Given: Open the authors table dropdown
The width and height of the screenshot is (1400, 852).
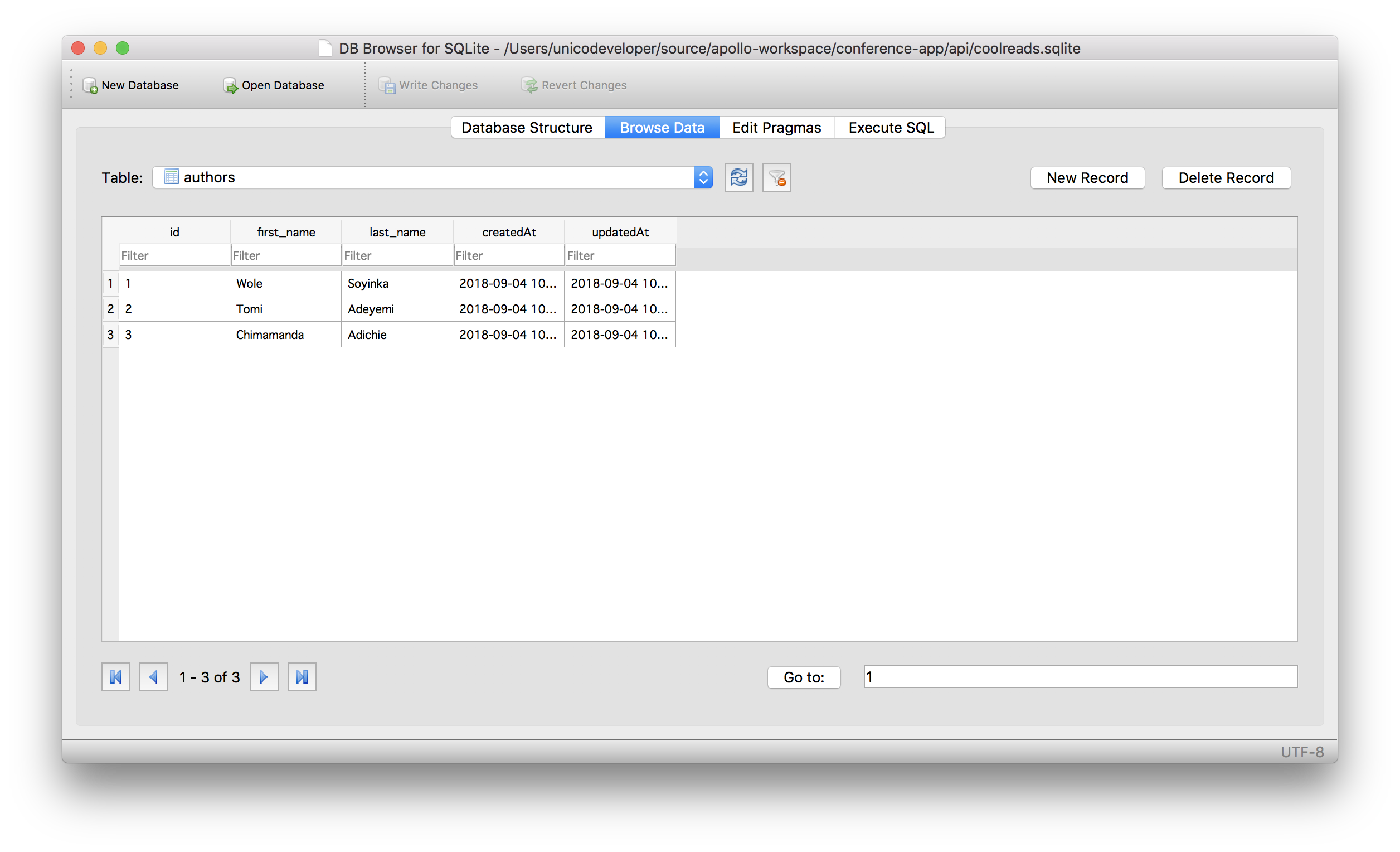Looking at the screenshot, I should coord(703,178).
